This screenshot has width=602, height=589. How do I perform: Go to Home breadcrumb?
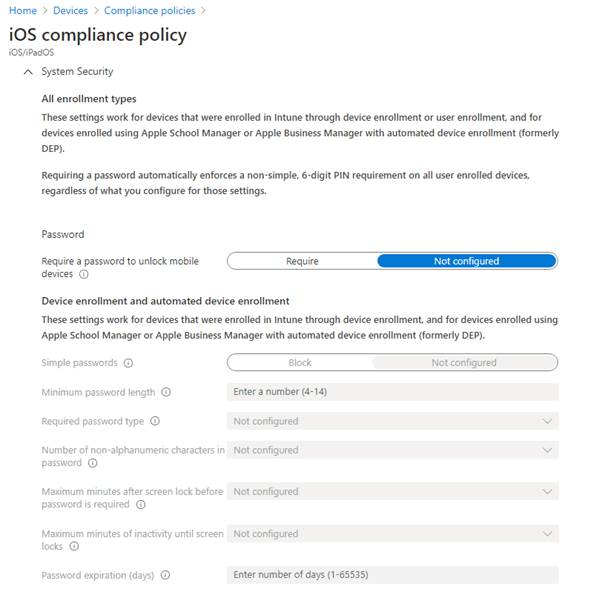point(22,10)
